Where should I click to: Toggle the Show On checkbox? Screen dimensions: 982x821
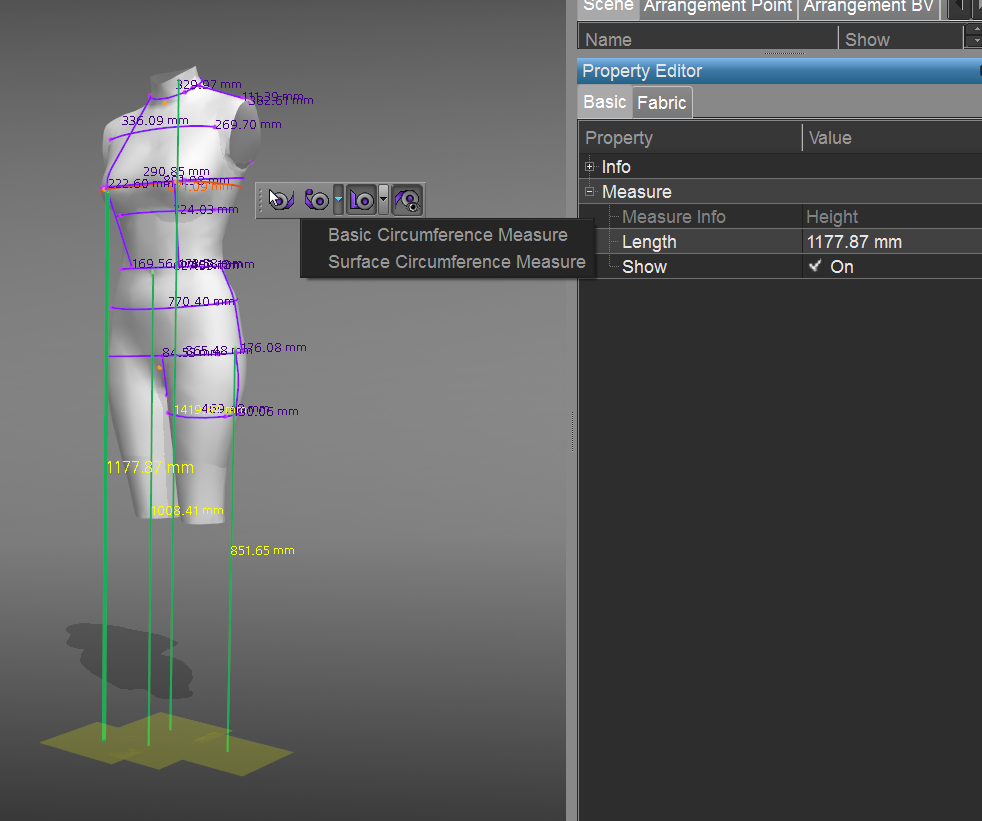click(816, 267)
